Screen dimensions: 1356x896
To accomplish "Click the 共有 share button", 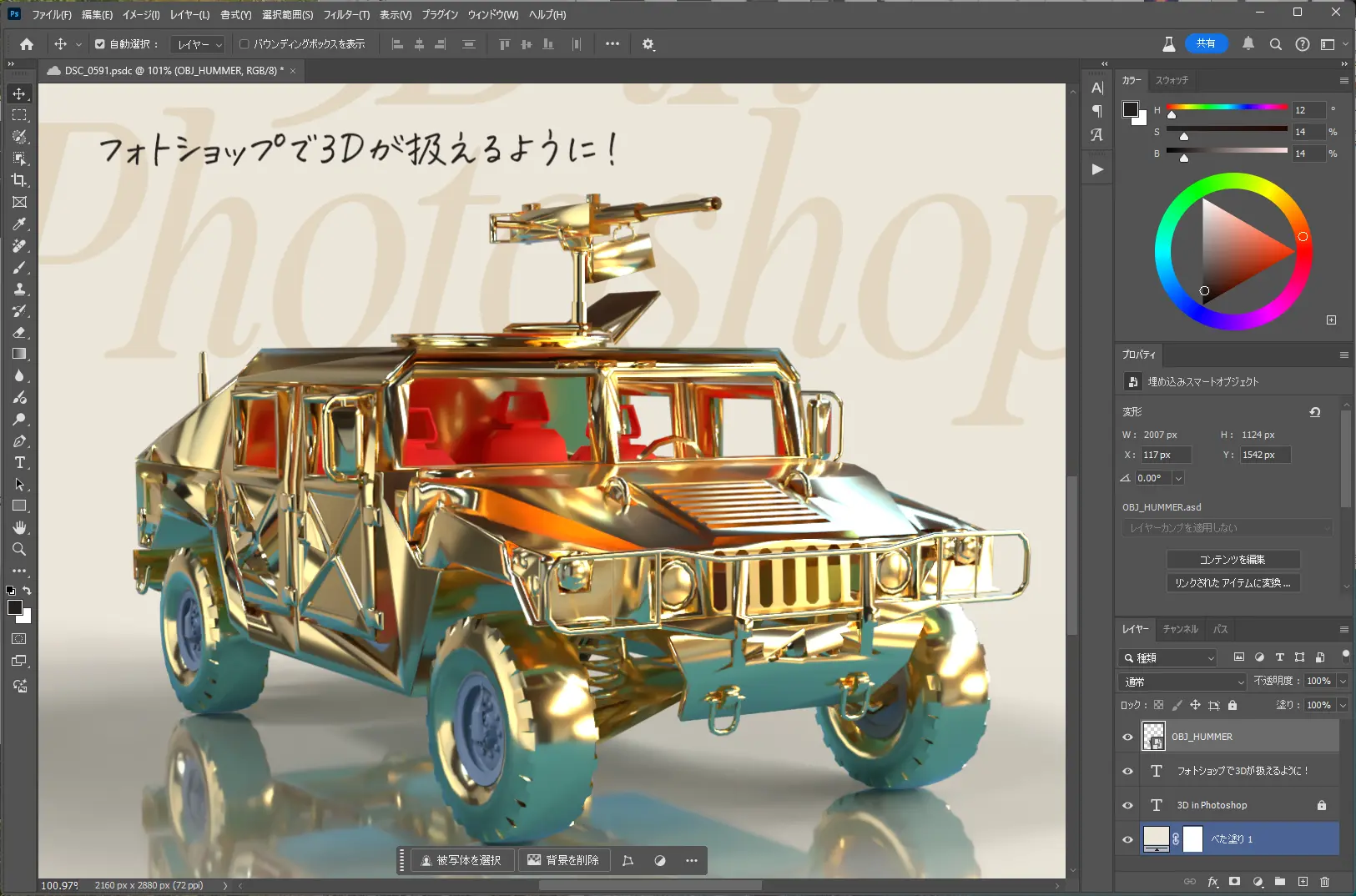I will click(x=1206, y=43).
